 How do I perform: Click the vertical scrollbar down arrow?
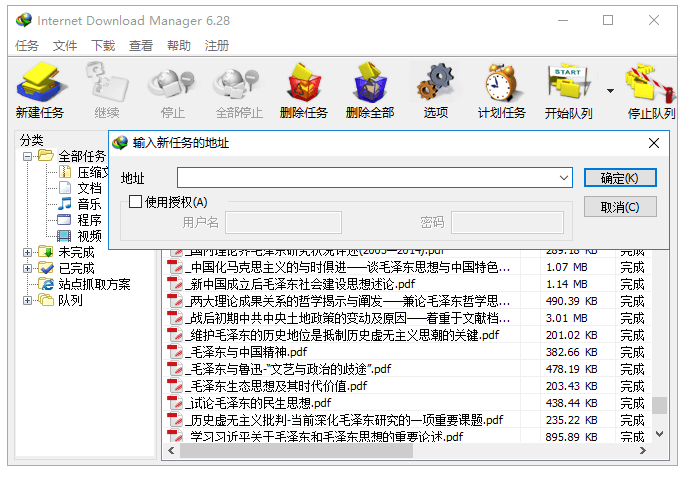(660, 434)
